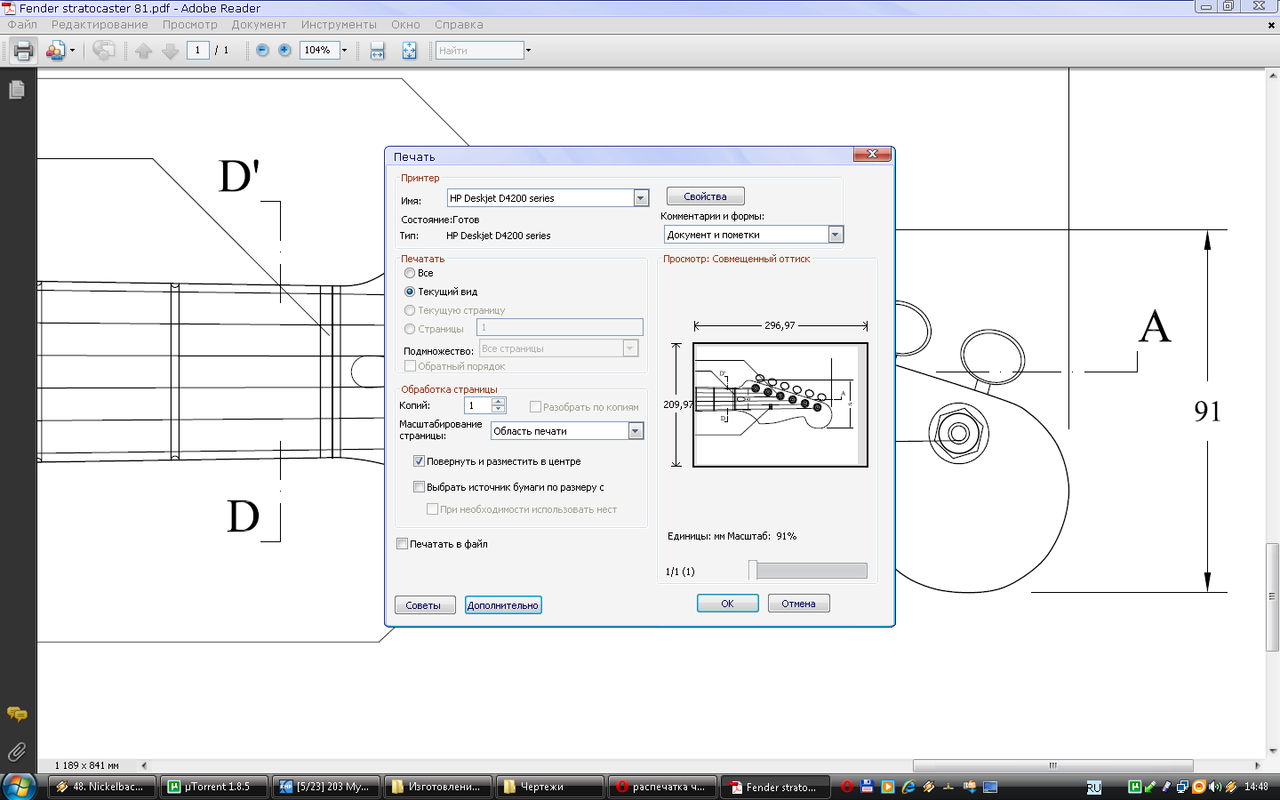Click the orange circular tray icon
The width and height of the screenshot is (1280, 800).
1199,787
